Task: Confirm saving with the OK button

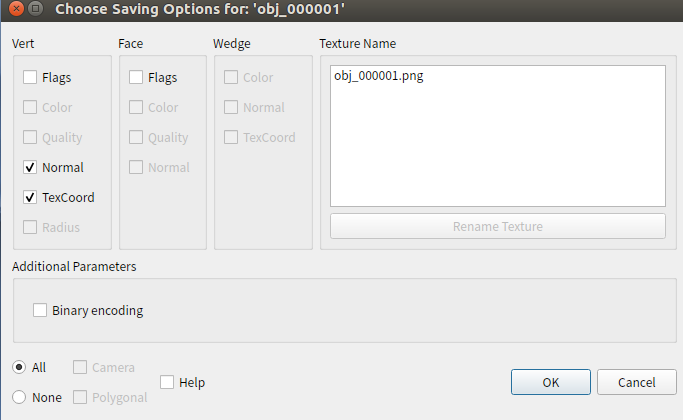Action: pyautogui.click(x=551, y=382)
